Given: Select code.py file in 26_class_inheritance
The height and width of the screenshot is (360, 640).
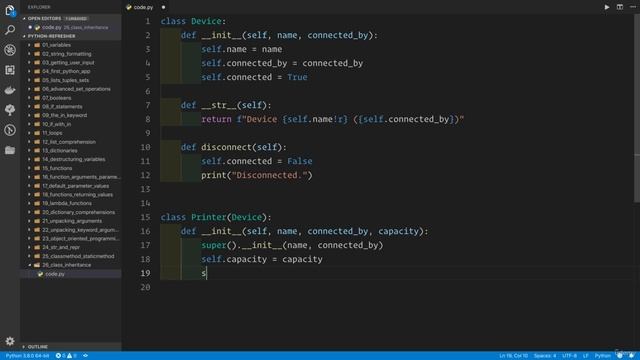Looking at the screenshot, I should [71, 274].
